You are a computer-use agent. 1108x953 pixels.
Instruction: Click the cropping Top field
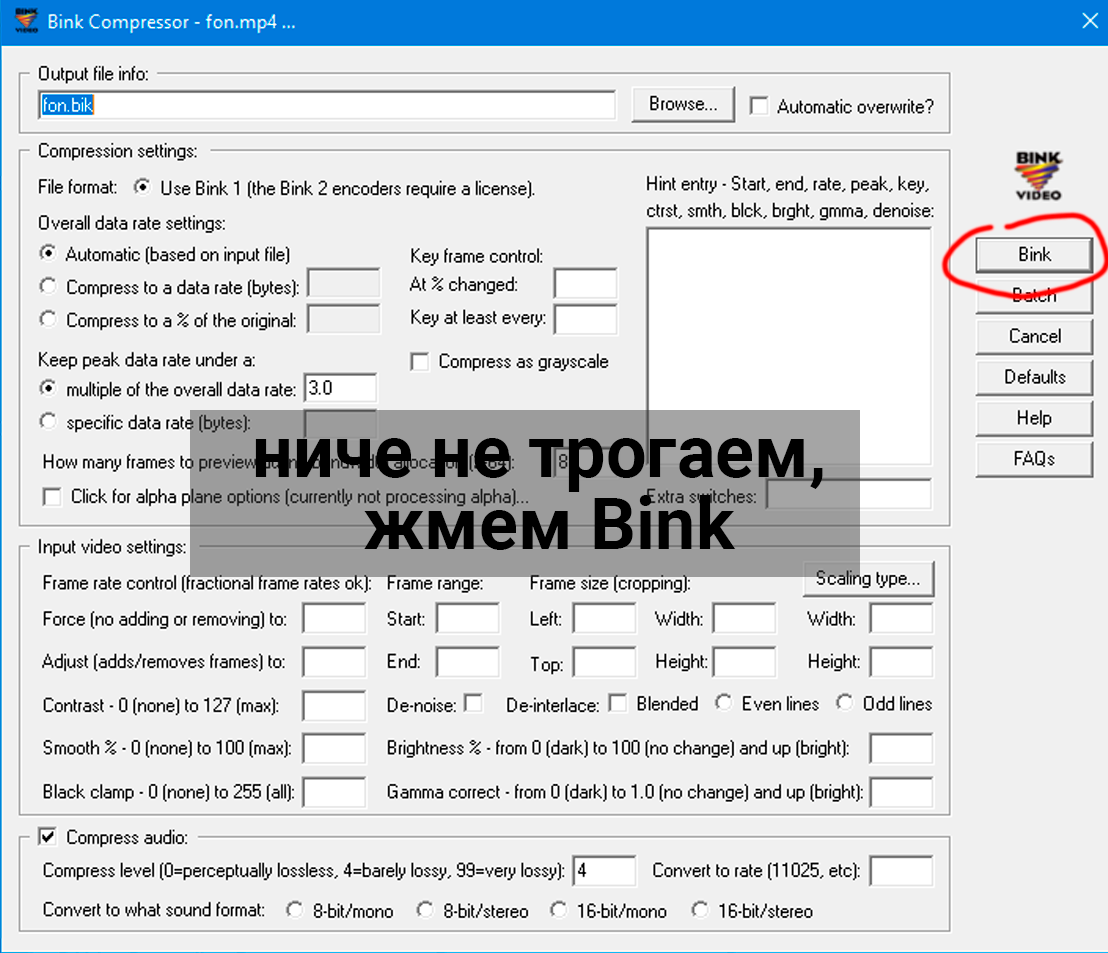click(x=604, y=662)
